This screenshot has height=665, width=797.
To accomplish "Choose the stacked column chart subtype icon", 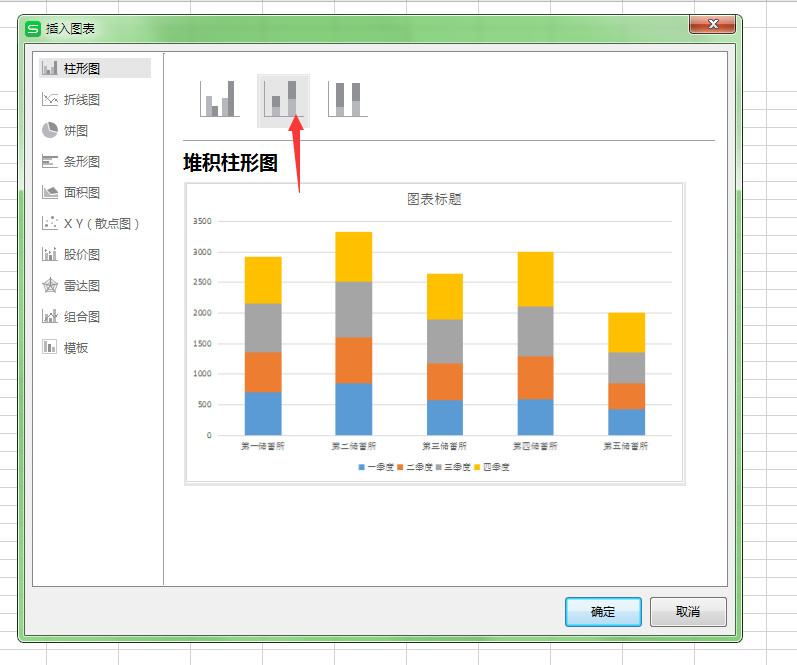I will click(284, 100).
